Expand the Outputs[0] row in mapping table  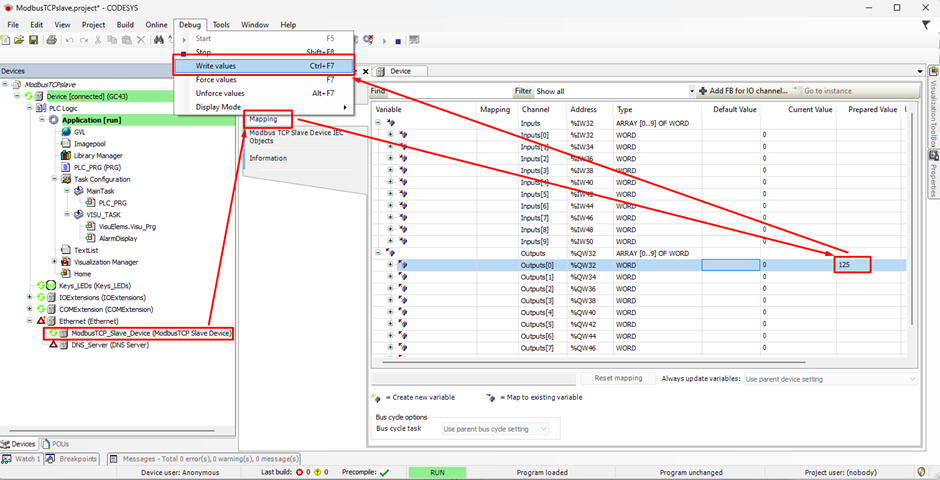pyautogui.click(x=390, y=265)
